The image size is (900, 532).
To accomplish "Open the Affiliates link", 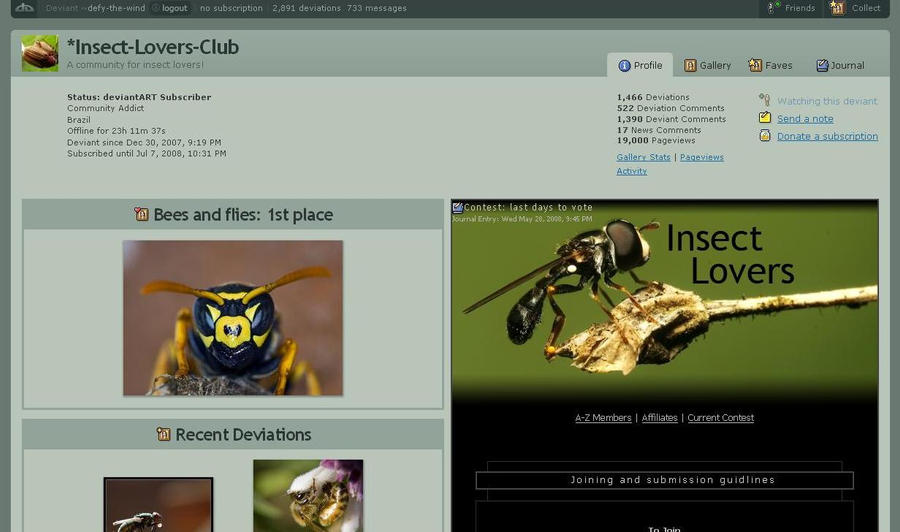I will point(660,418).
